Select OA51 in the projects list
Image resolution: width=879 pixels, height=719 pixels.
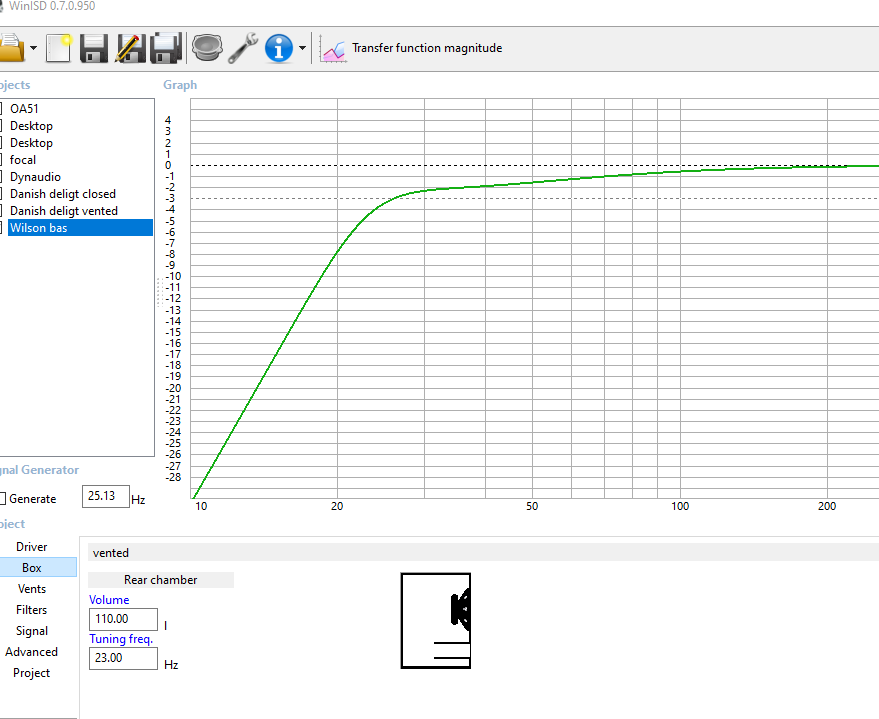24,109
